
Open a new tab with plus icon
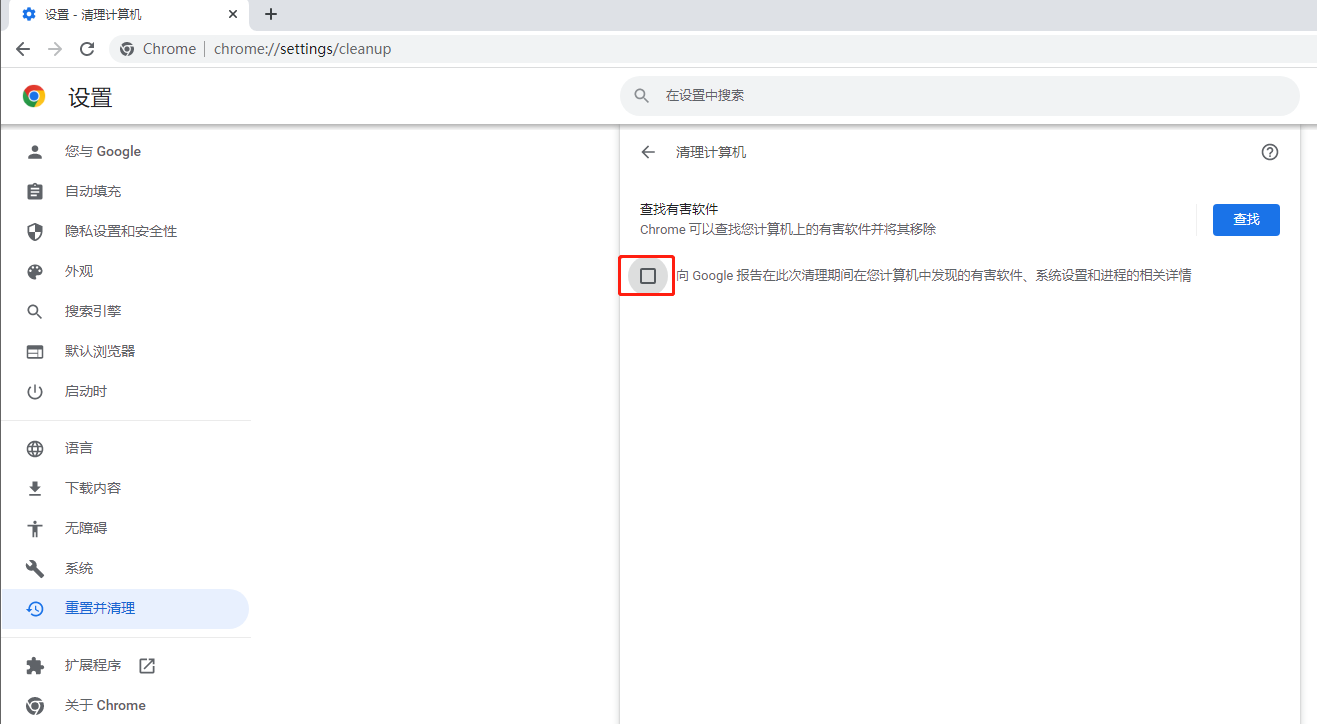[271, 14]
